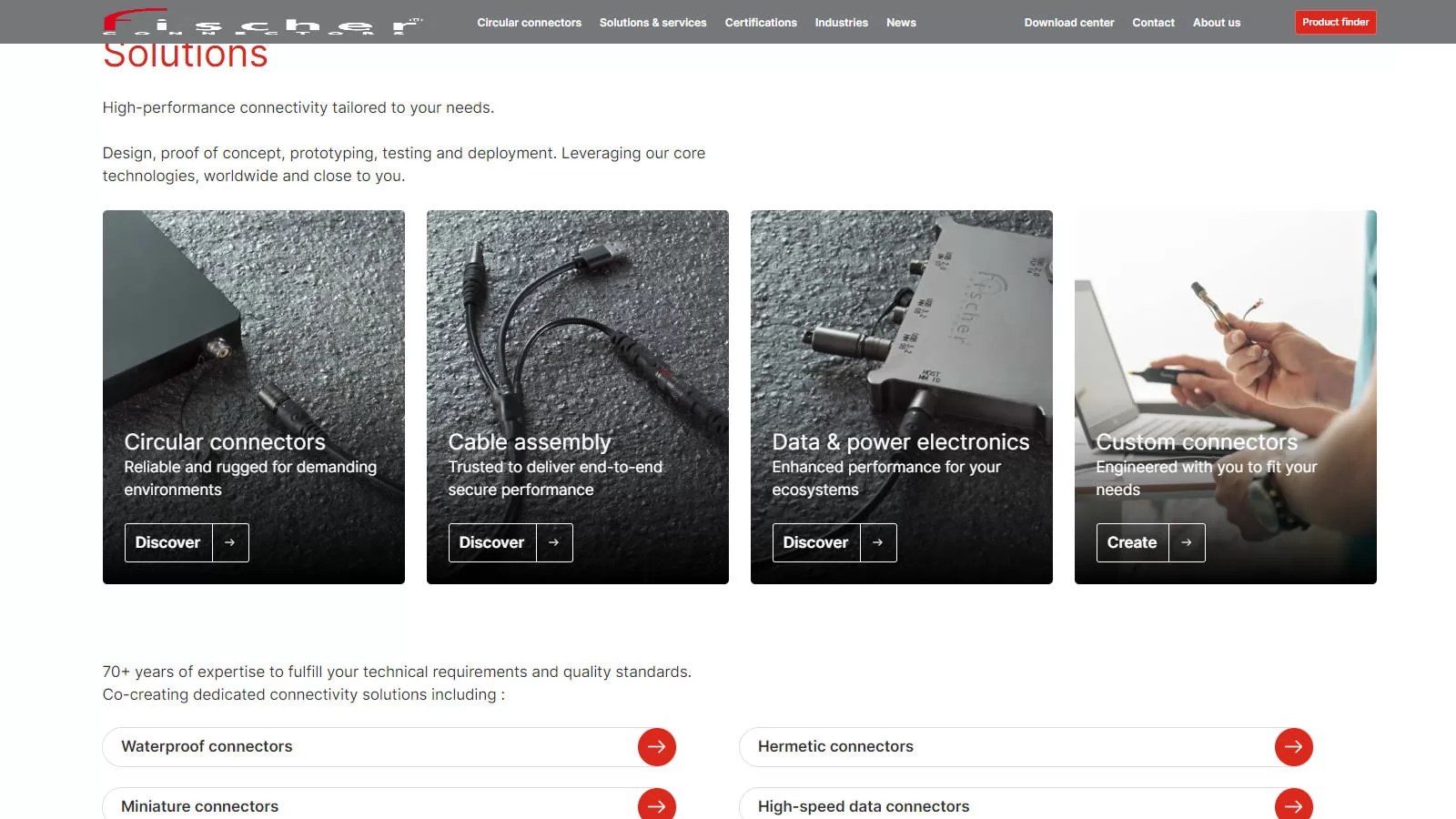Click arrow icon beside Custom connectors Create
The width and height of the screenshot is (1456, 819).
1187,542
